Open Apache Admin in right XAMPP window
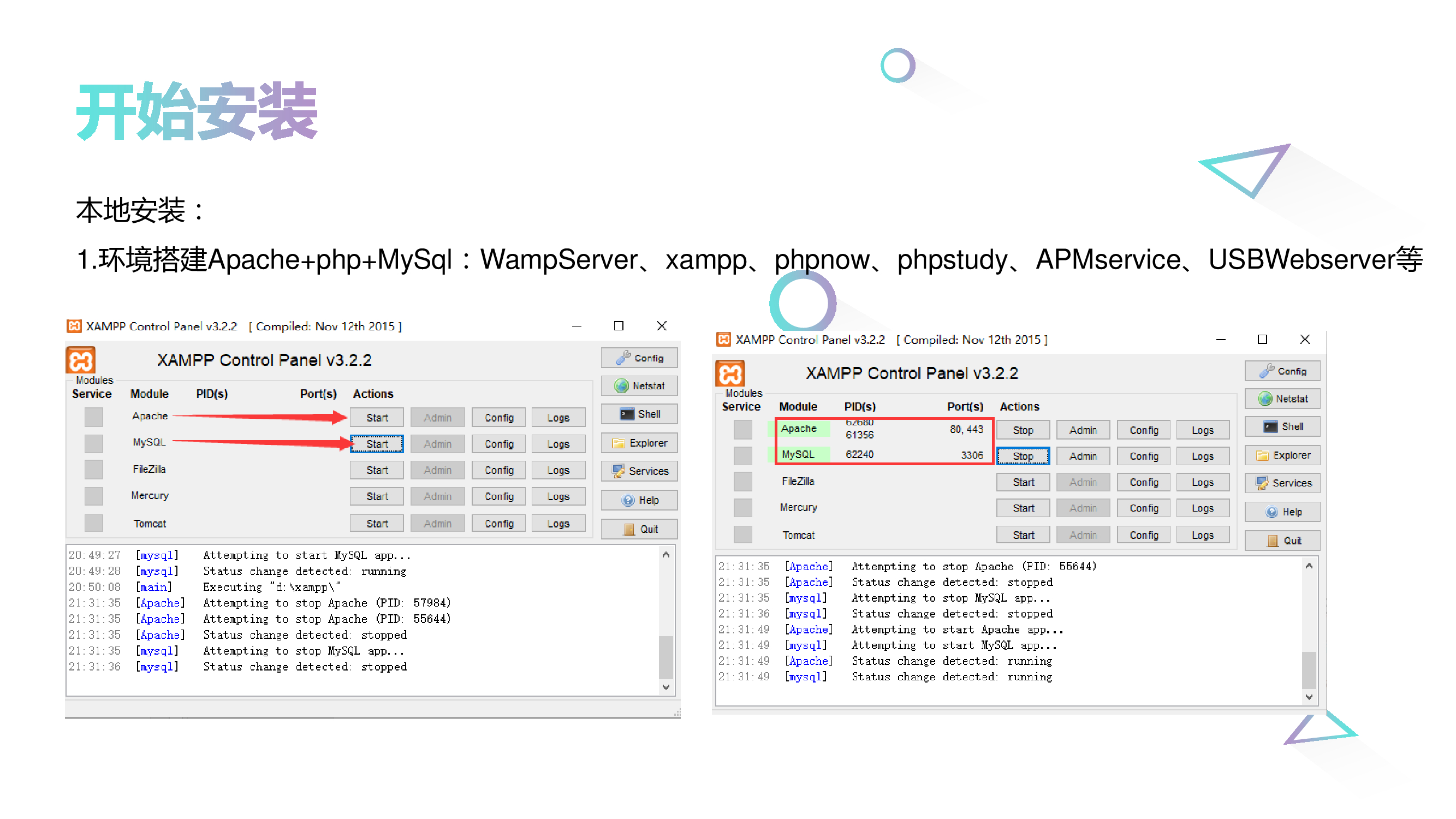This screenshot has width=1456, height=819. (x=1083, y=430)
